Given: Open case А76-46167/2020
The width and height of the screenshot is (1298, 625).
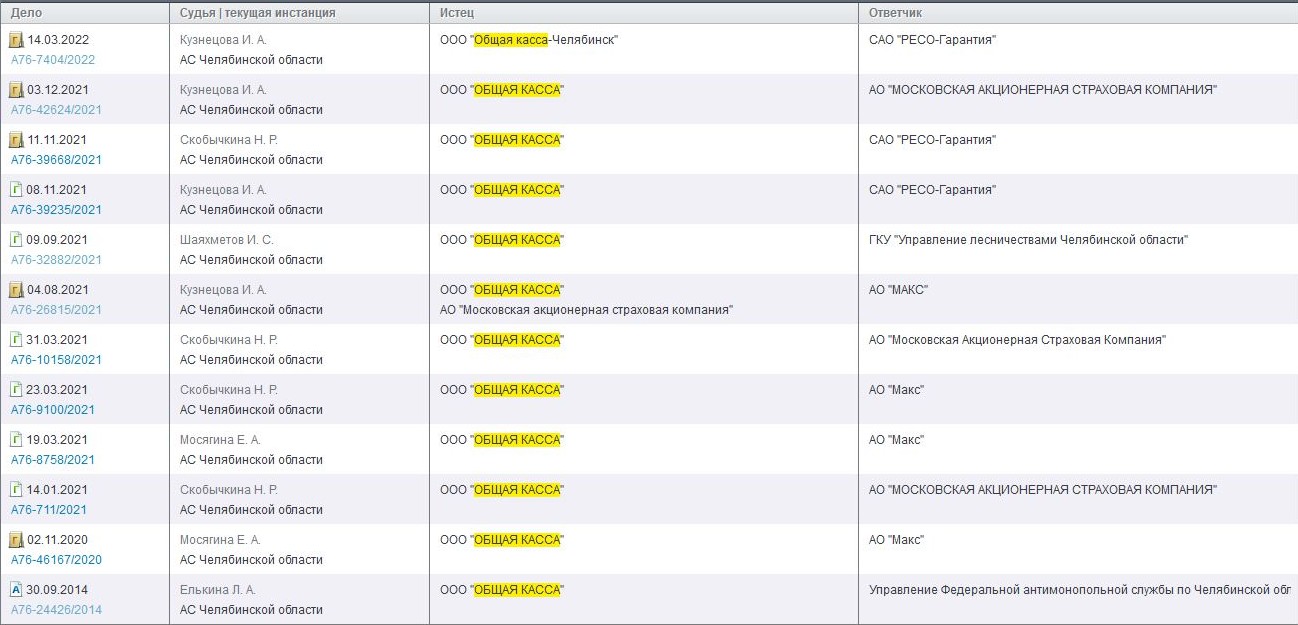Looking at the screenshot, I should pyautogui.click(x=56, y=560).
